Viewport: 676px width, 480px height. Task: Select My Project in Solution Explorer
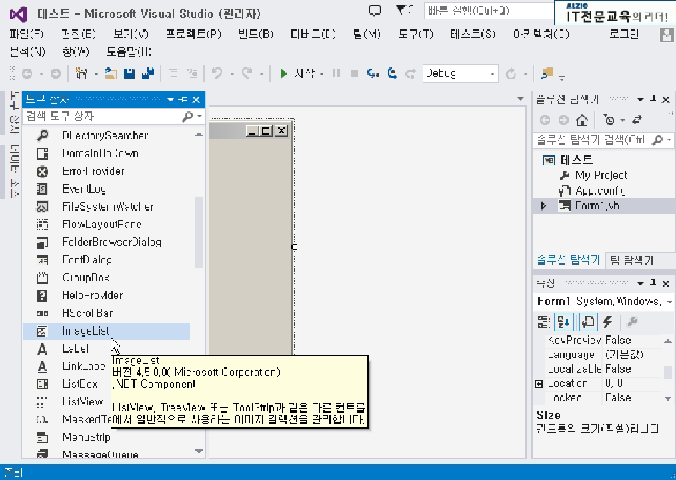[601, 175]
